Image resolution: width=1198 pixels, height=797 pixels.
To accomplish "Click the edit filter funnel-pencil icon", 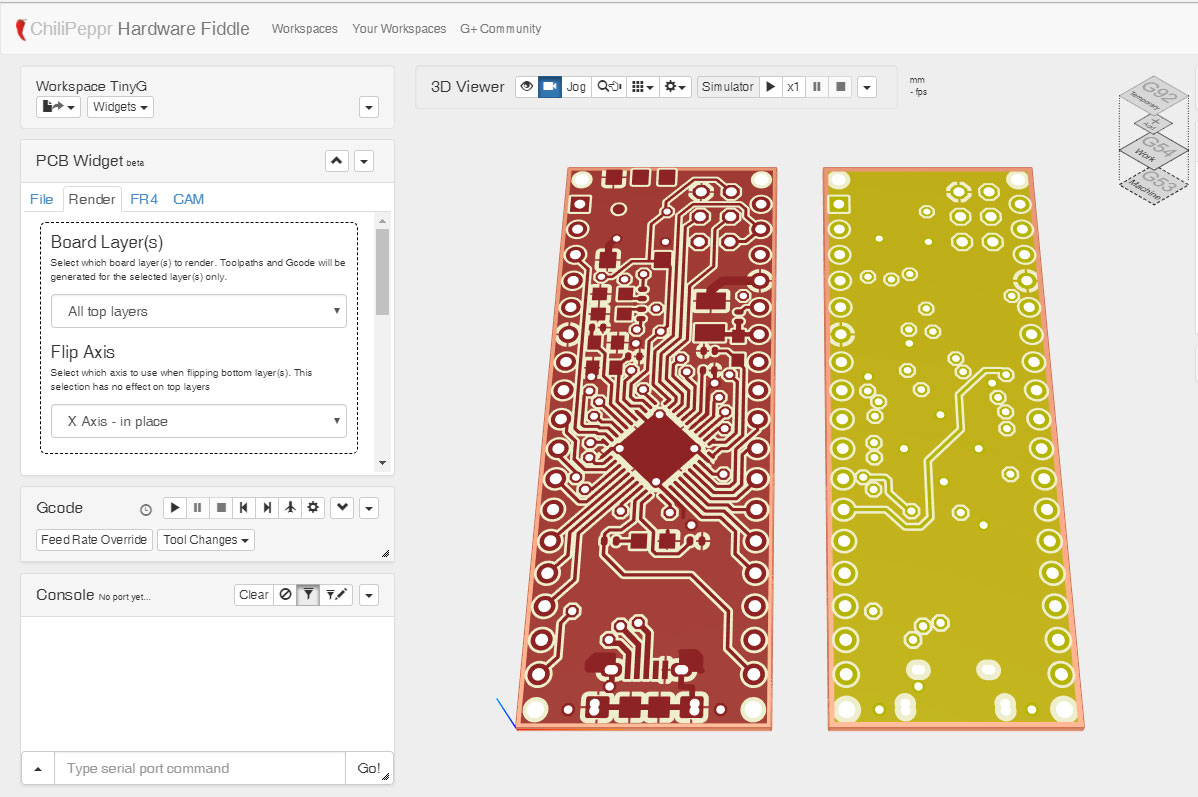I will [x=336, y=595].
